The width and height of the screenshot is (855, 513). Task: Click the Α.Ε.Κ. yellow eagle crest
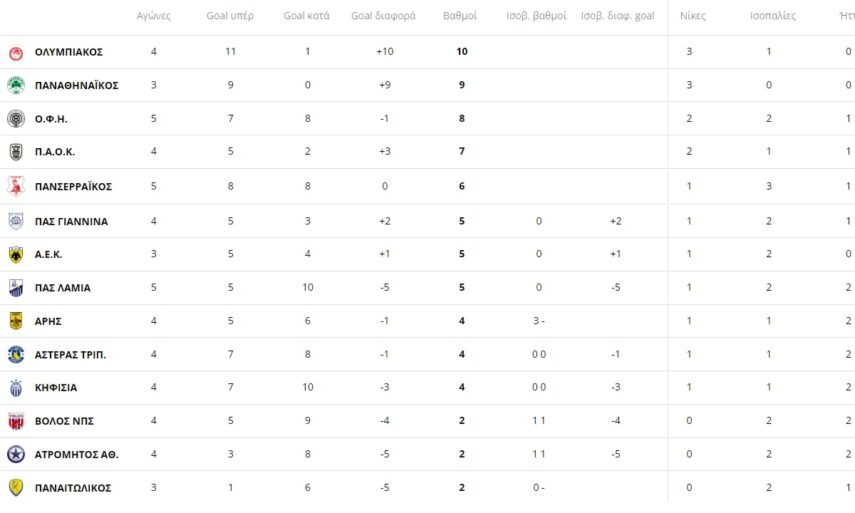click(x=16, y=254)
